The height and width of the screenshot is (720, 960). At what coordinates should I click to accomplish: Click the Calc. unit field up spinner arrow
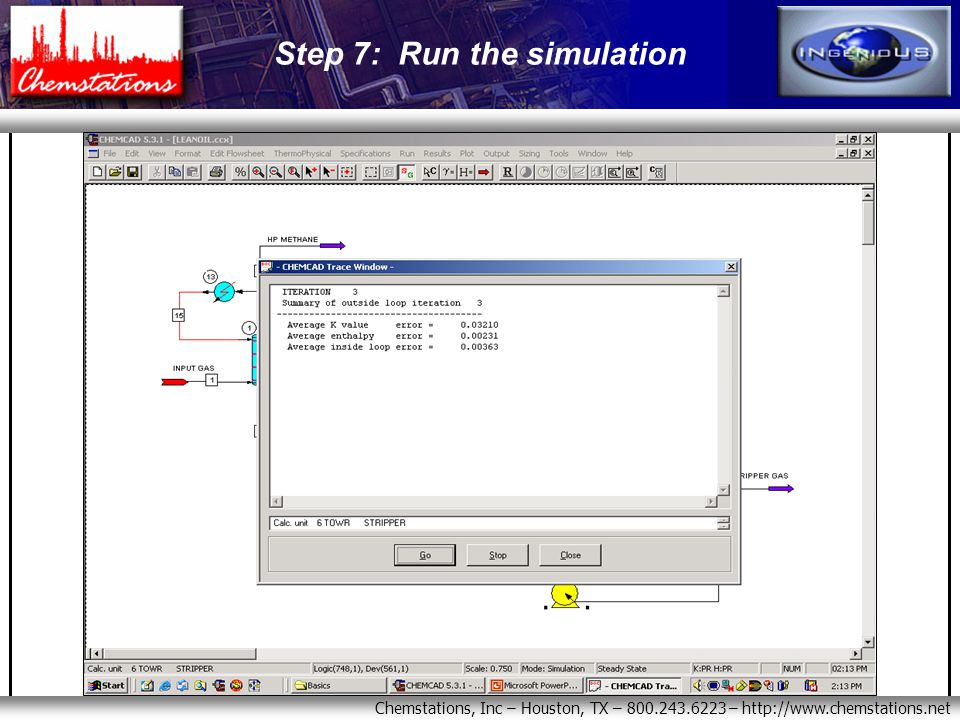tap(723, 520)
